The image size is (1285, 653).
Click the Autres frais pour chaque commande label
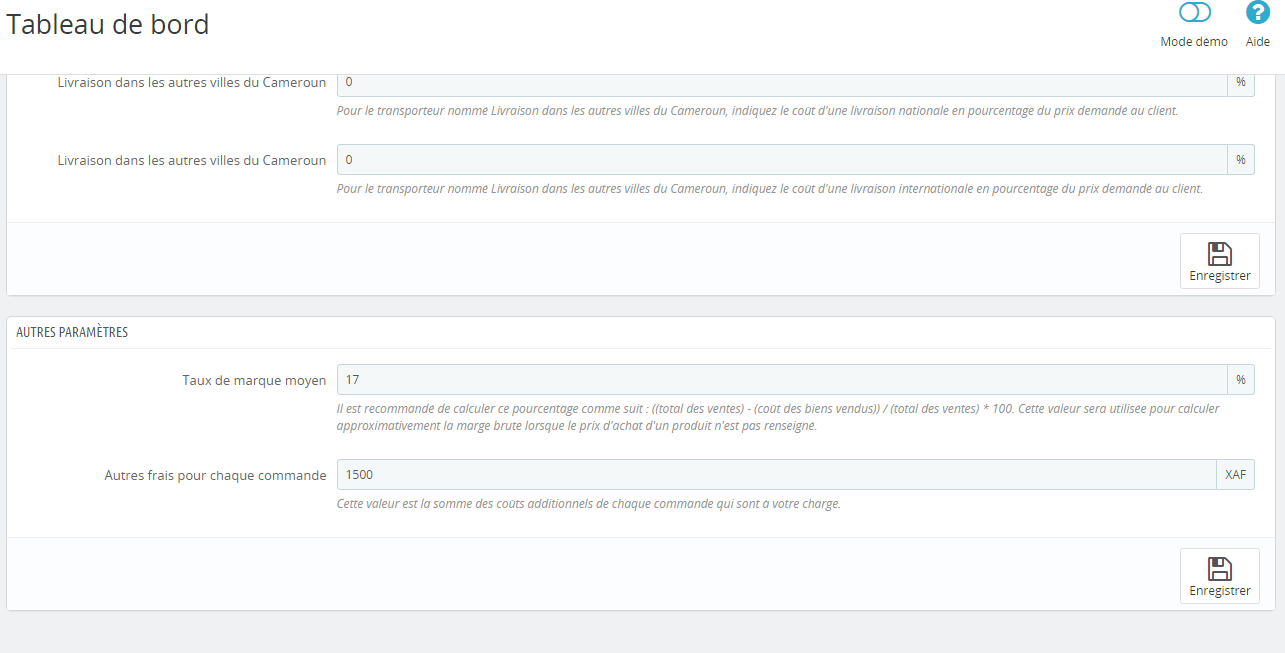pos(215,476)
